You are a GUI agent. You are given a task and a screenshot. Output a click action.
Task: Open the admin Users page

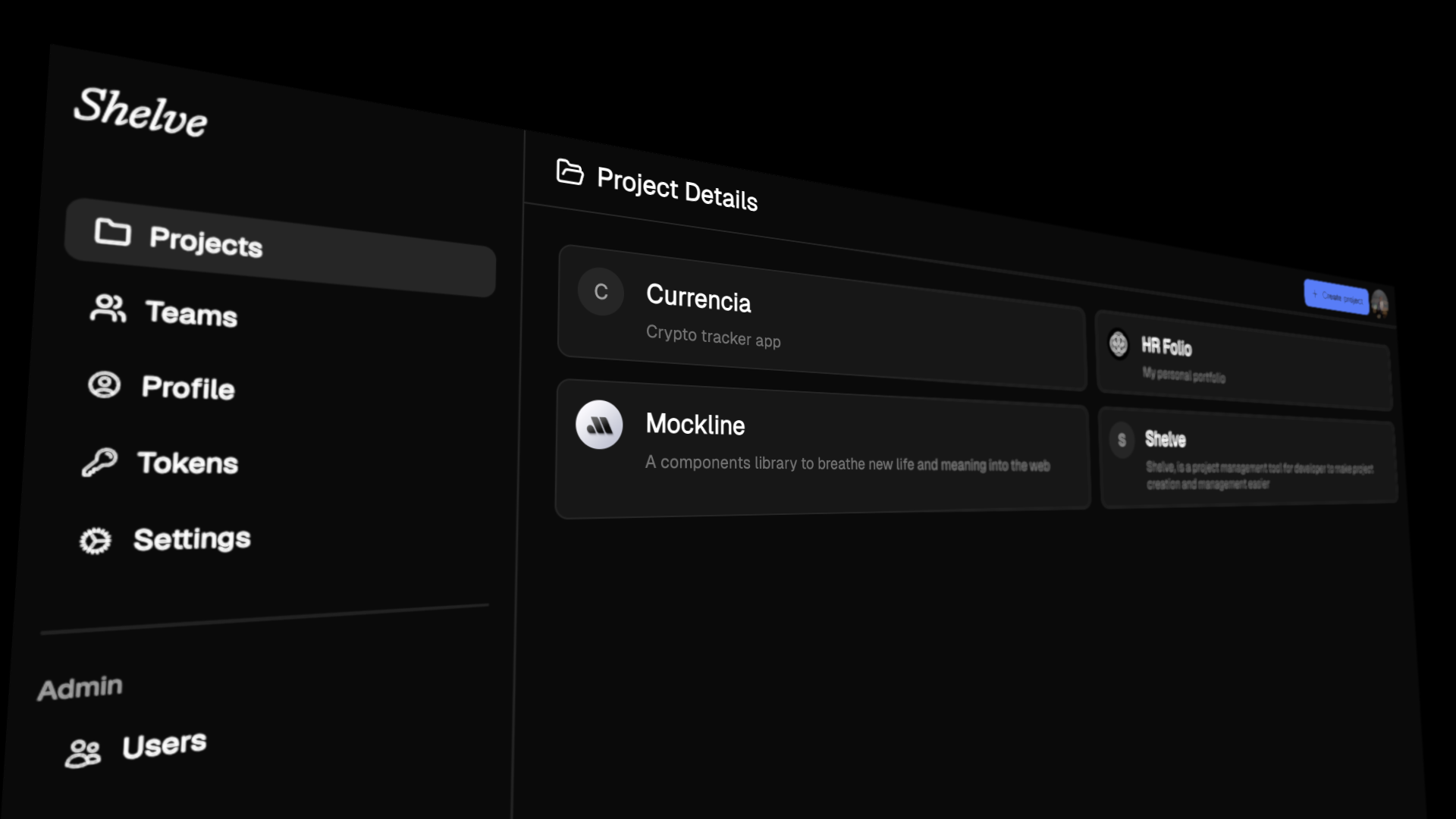165,745
